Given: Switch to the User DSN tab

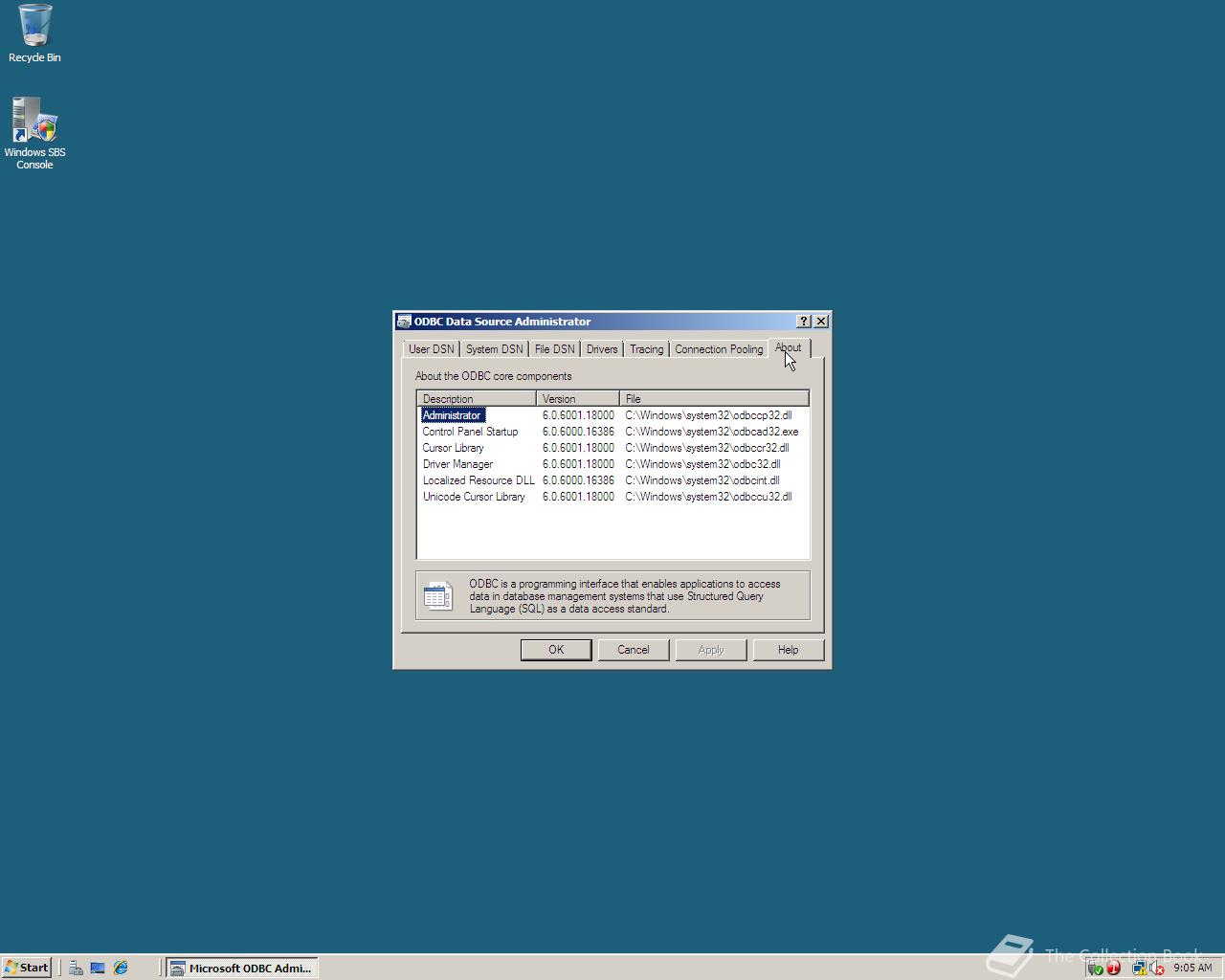Looking at the screenshot, I should pyautogui.click(x=432, y=349).
